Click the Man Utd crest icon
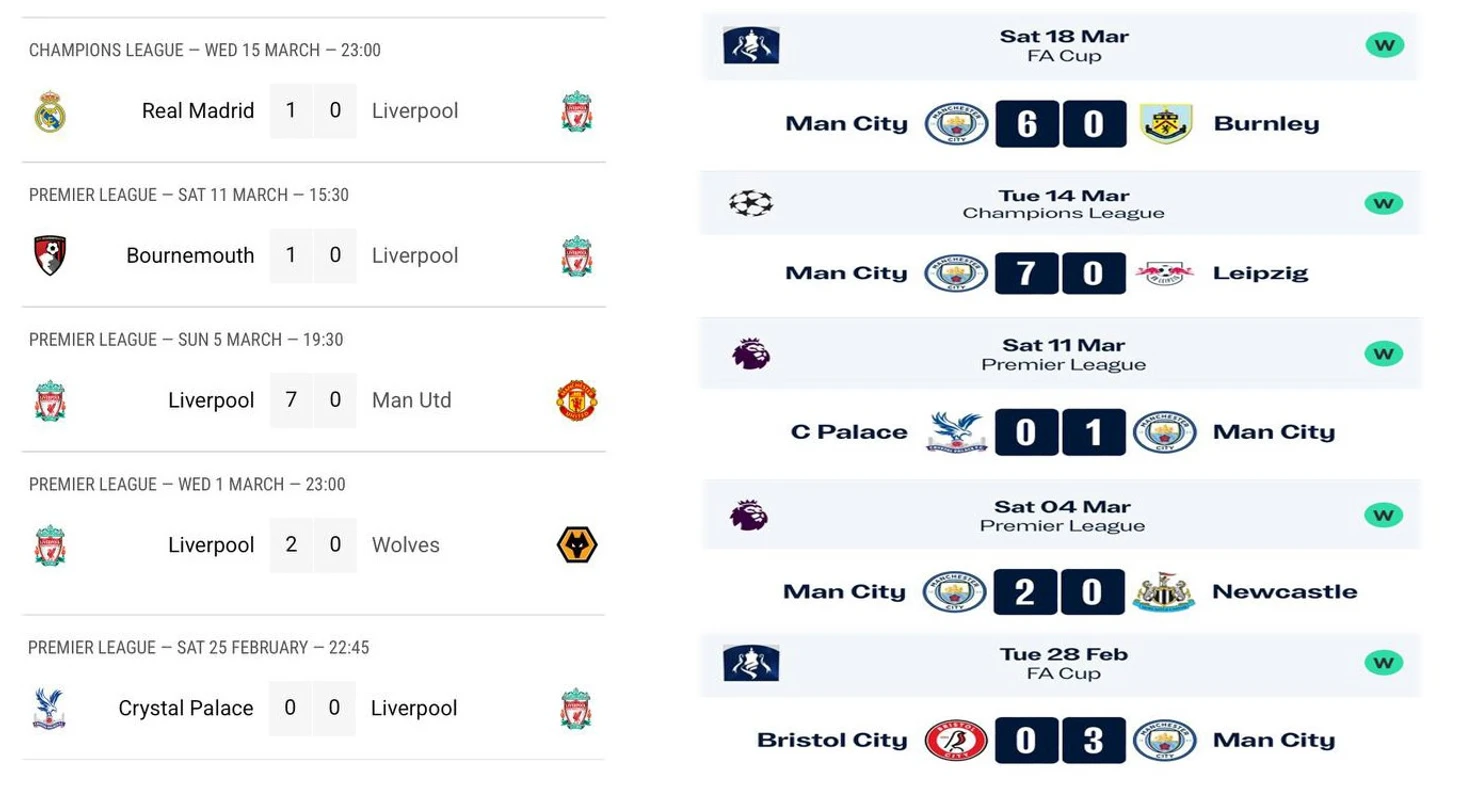 [577, 400]
